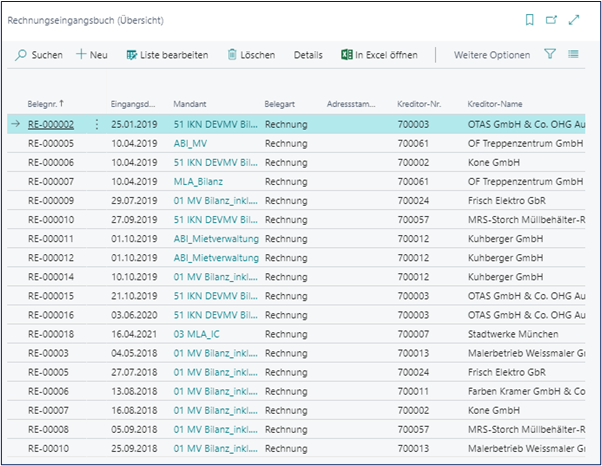Viewport: 602px width, 466px height.
Task: Open the list in Excel
Action: [379, 55]
